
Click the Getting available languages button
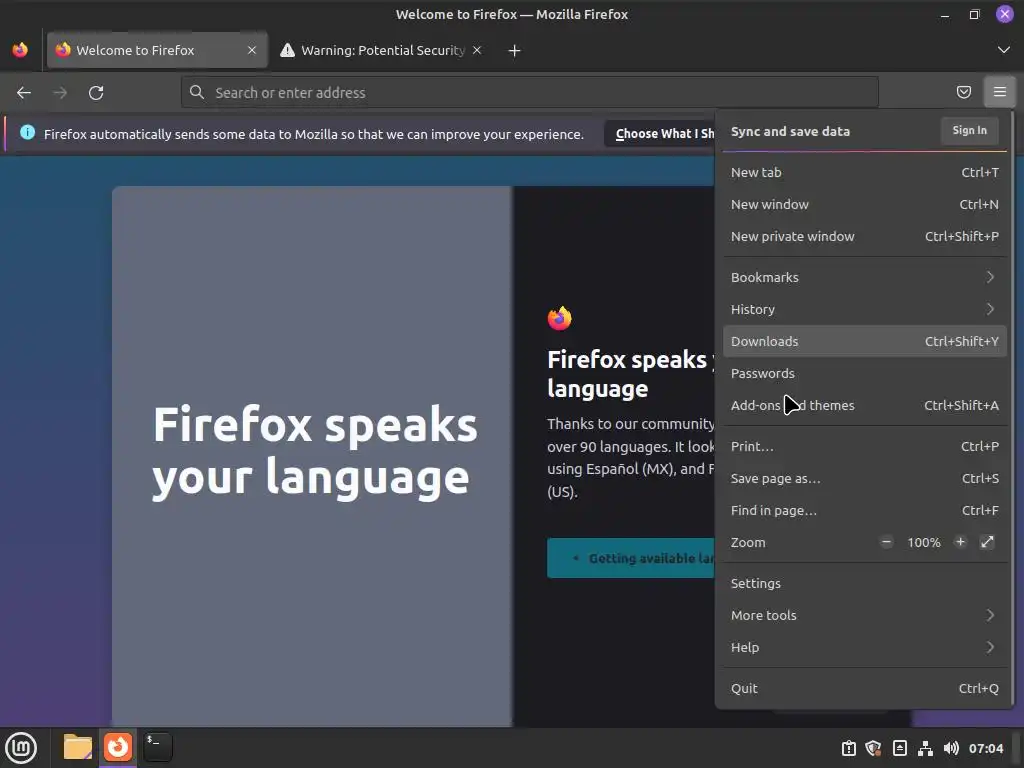point(631,558)
